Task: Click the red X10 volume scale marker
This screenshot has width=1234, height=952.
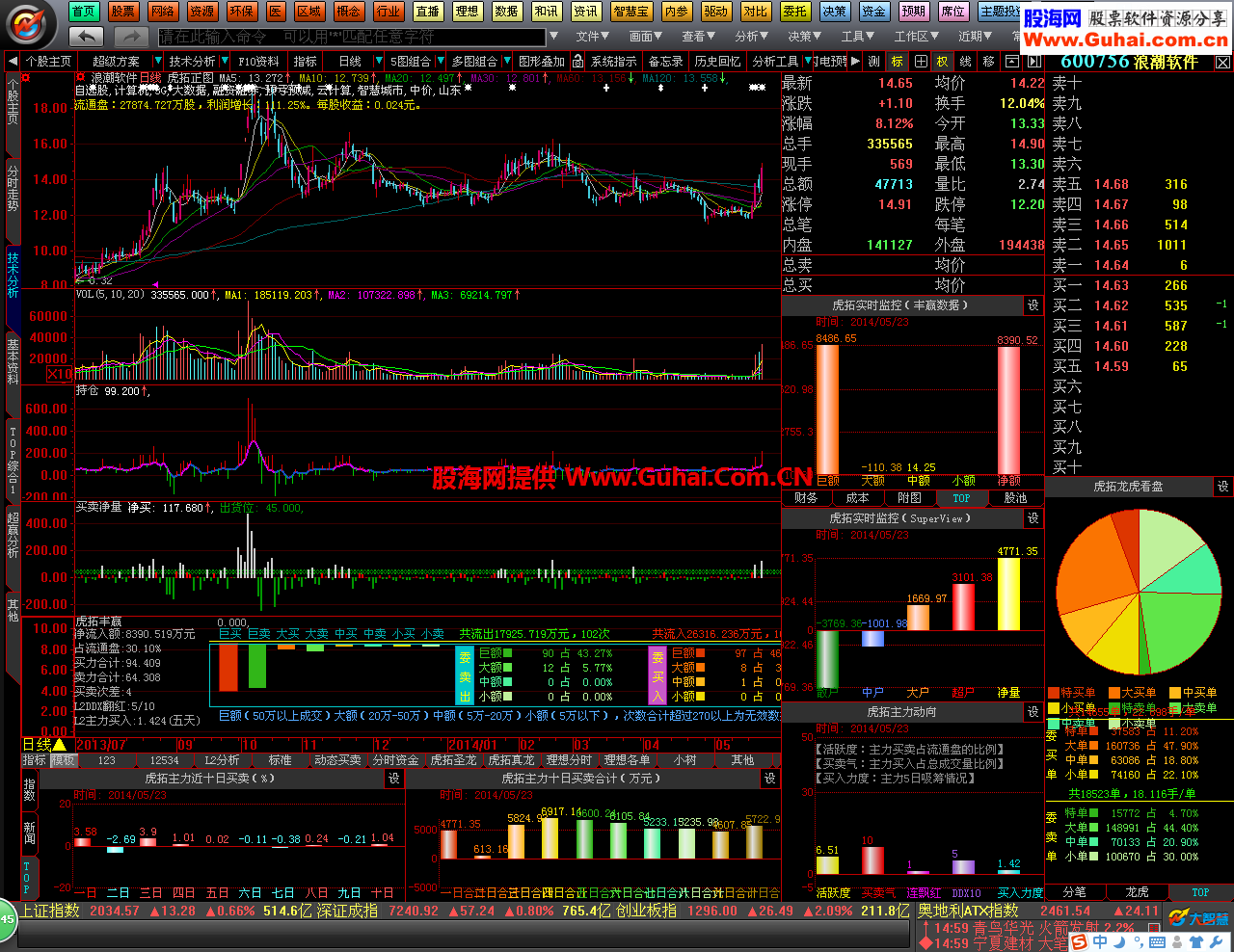Action: (59, 374)
